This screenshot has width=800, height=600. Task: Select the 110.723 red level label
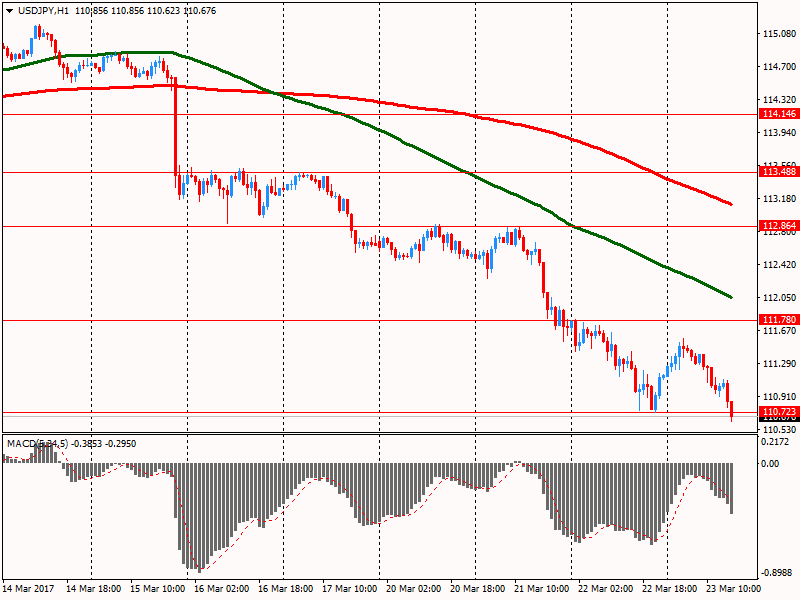click(x=779, y=411)
